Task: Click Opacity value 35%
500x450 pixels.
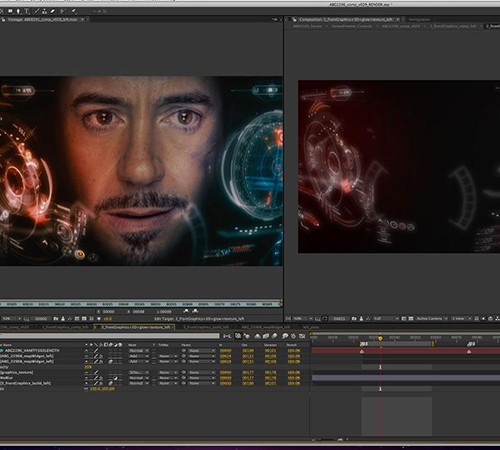Action: [88, 367]
